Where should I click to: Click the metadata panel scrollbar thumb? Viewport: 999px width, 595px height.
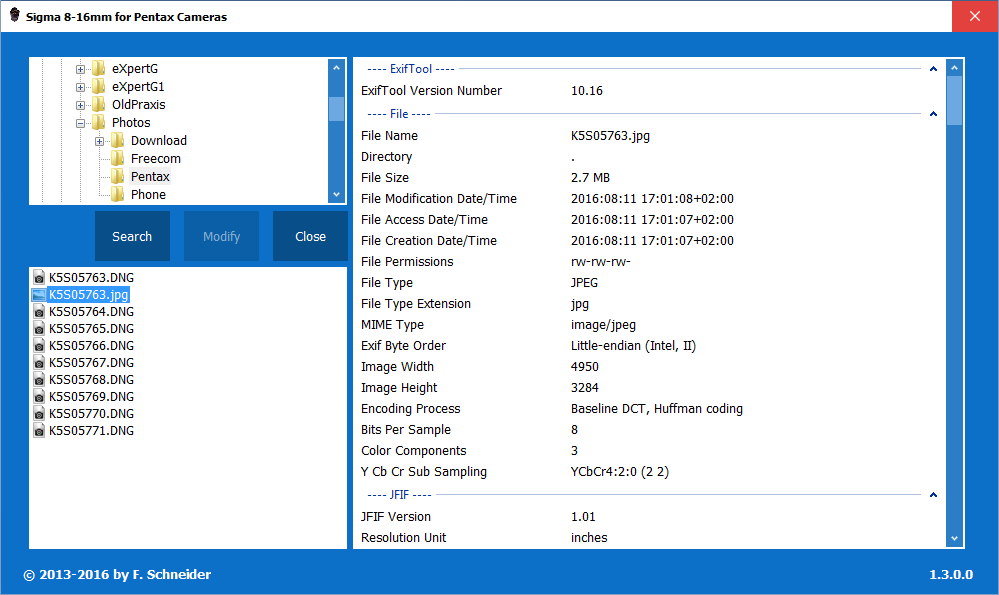click(954, 101)
